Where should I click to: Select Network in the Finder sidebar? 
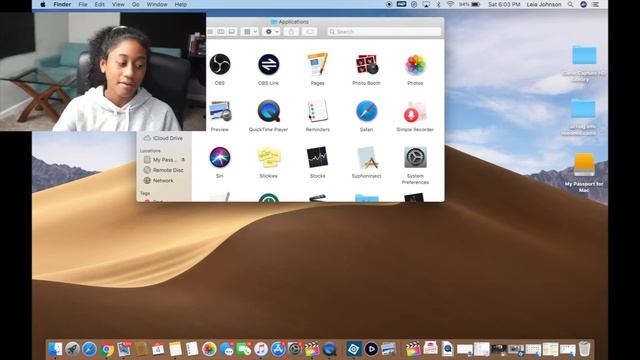tap(158, 180)
